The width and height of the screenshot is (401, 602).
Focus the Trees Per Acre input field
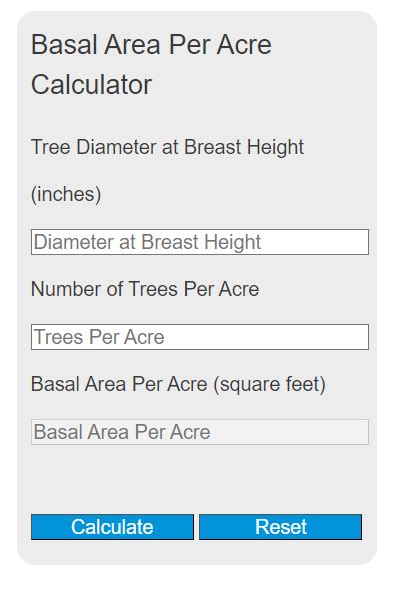[200, 337]
